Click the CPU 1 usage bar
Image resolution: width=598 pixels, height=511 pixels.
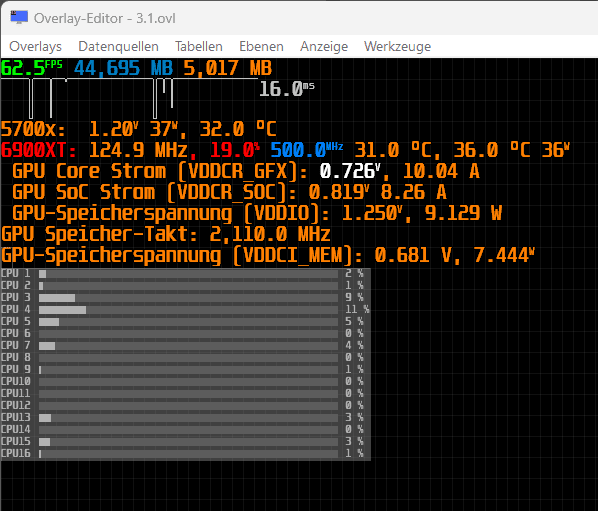(x=188, y=274)
